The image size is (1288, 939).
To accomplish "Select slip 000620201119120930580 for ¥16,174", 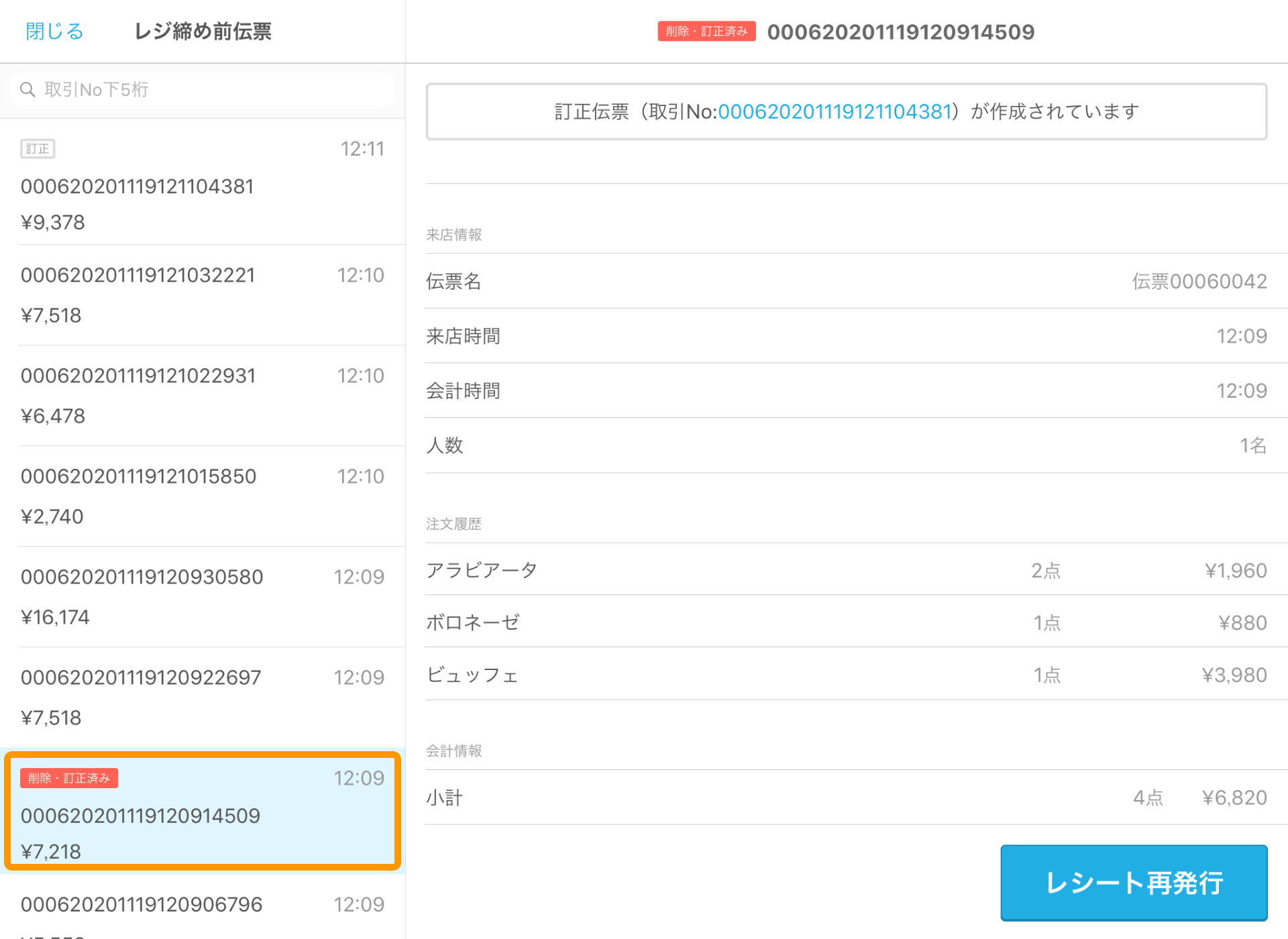I will tap(201, 597).
